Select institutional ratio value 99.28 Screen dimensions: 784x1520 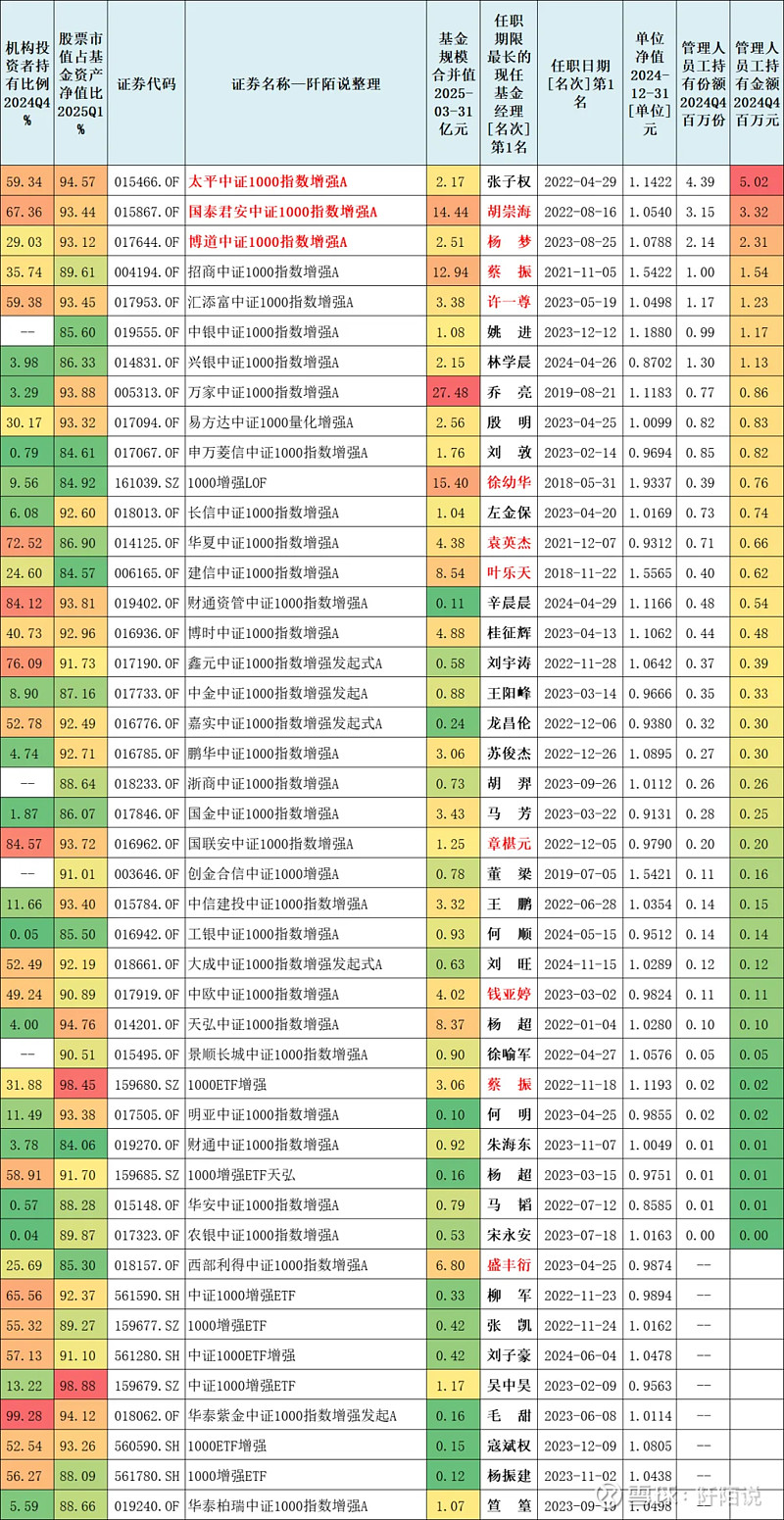24,1415
